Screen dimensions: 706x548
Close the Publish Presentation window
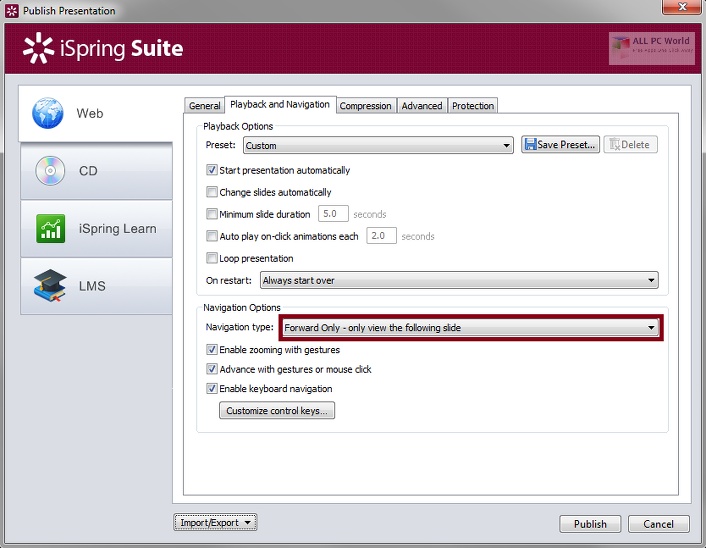click(683, 6)
